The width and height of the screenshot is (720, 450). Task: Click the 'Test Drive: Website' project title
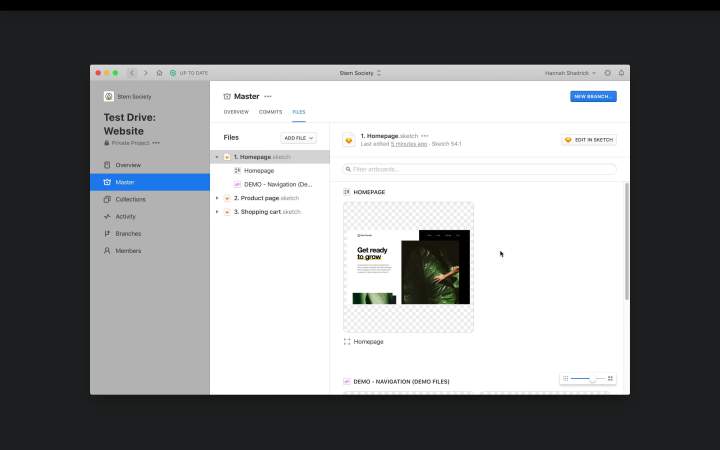[x=129, y=124]
